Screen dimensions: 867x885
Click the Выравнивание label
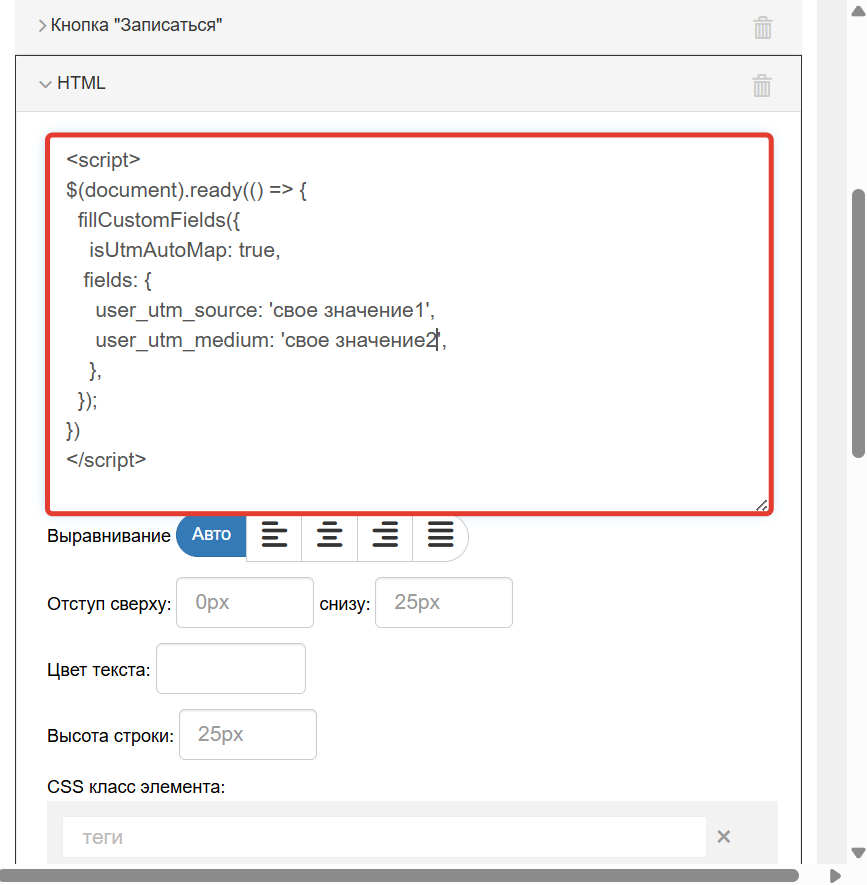click(108, 536)
